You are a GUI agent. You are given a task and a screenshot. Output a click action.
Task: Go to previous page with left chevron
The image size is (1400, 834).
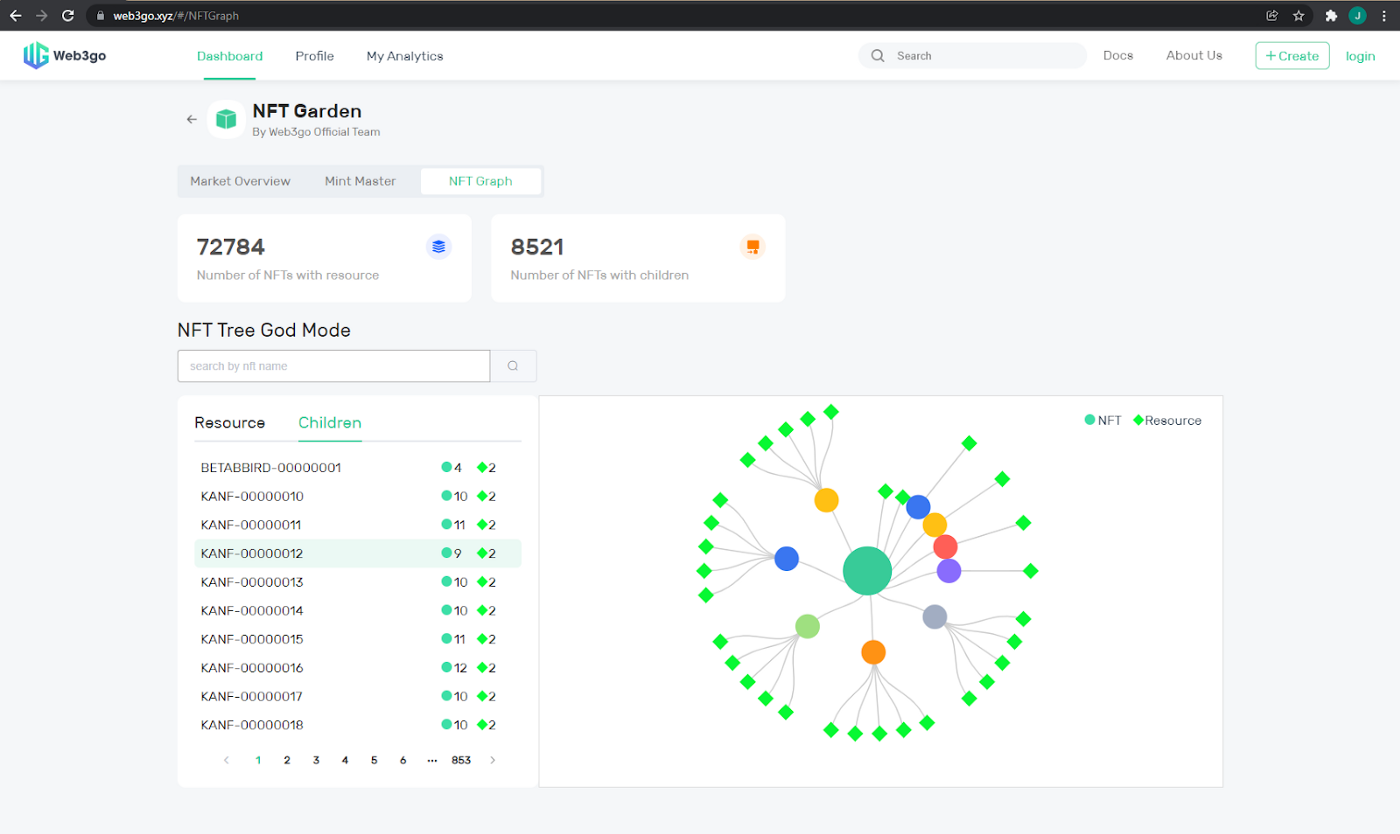(x=226, y=760)
